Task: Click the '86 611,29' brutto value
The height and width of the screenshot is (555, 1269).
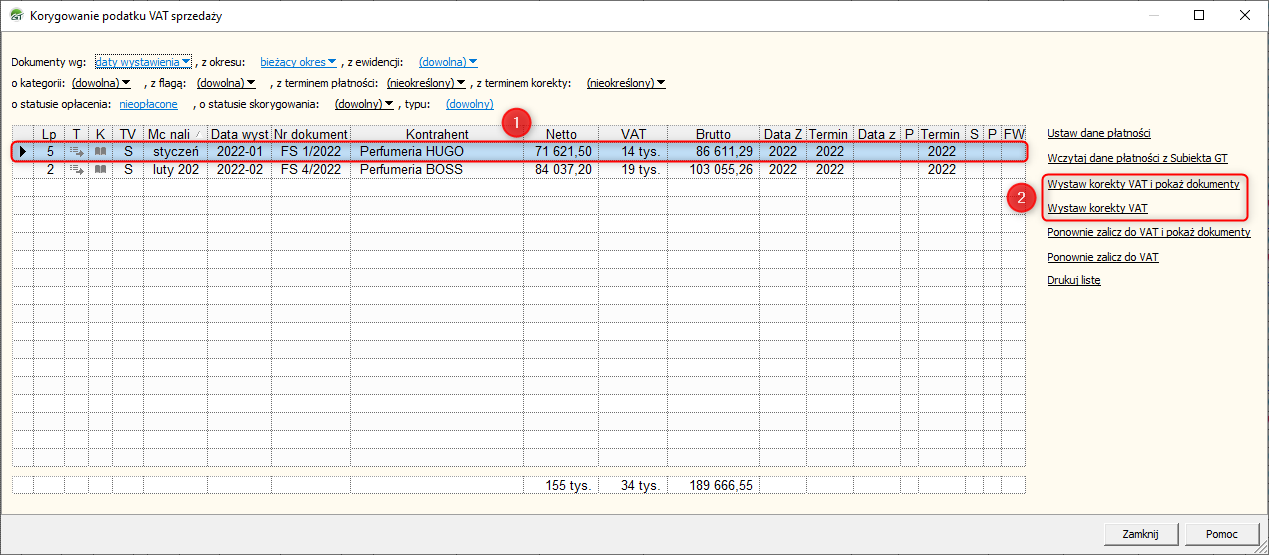Action: click(724, 152)
